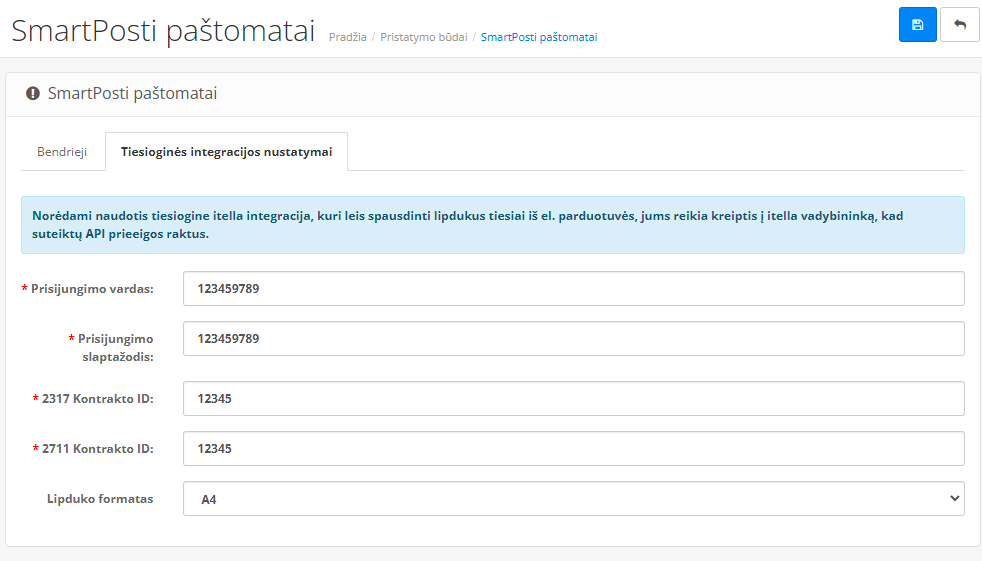982x561 pixels.
Task: Click the Lipduko formatas label
Action: pos(100,498)
